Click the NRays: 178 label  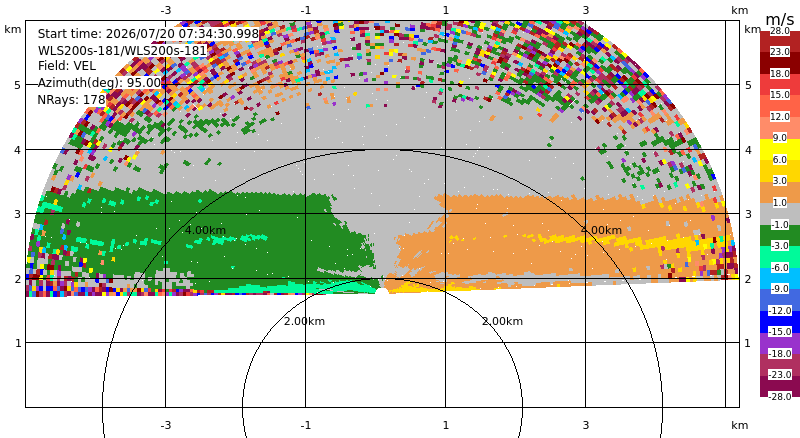[x=71, y=100]
